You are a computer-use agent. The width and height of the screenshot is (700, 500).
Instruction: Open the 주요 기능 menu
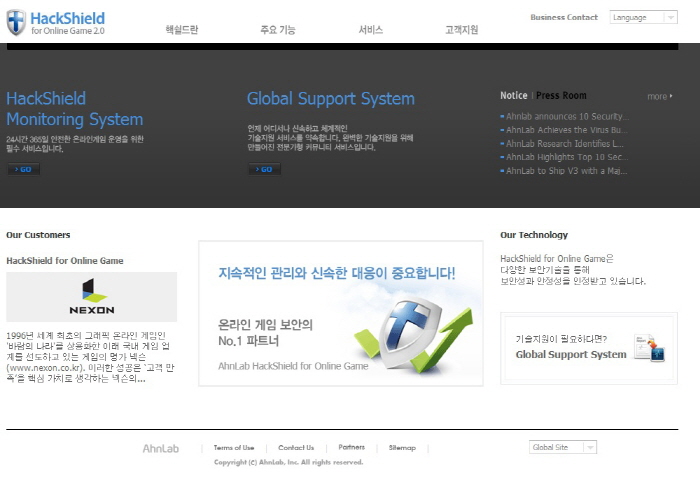tap(278, 30)
